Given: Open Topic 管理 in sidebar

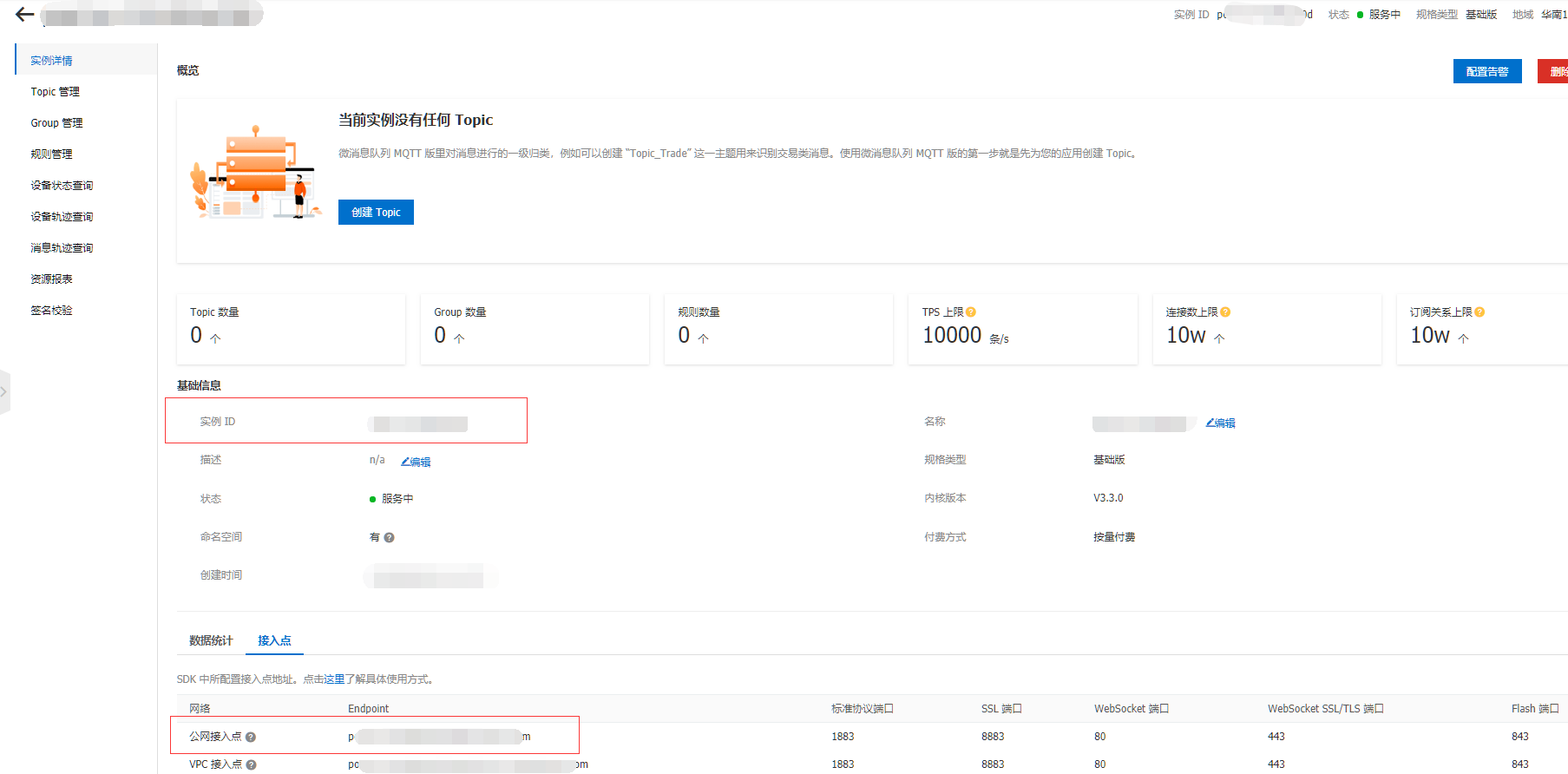Looking at the screenshot, I should pyautogui.click(x=55, y=92).
